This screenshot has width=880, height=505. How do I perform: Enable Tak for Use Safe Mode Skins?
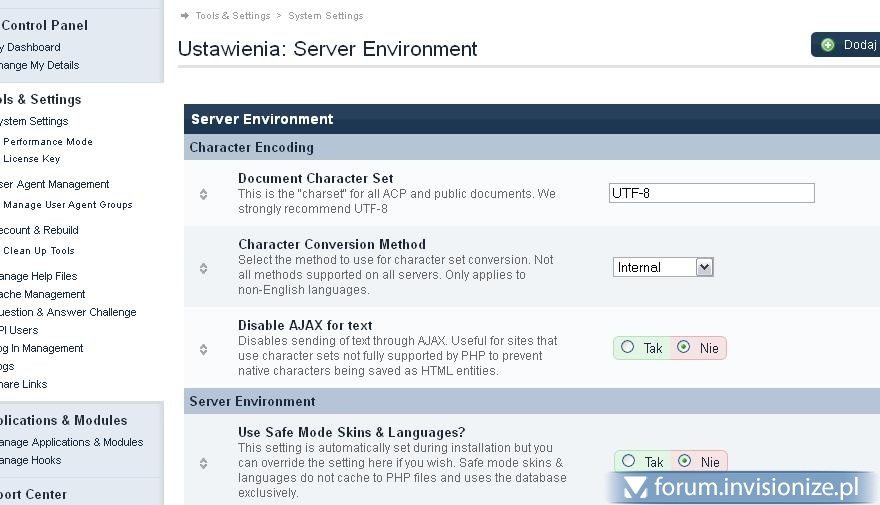(x=628, y=461)
